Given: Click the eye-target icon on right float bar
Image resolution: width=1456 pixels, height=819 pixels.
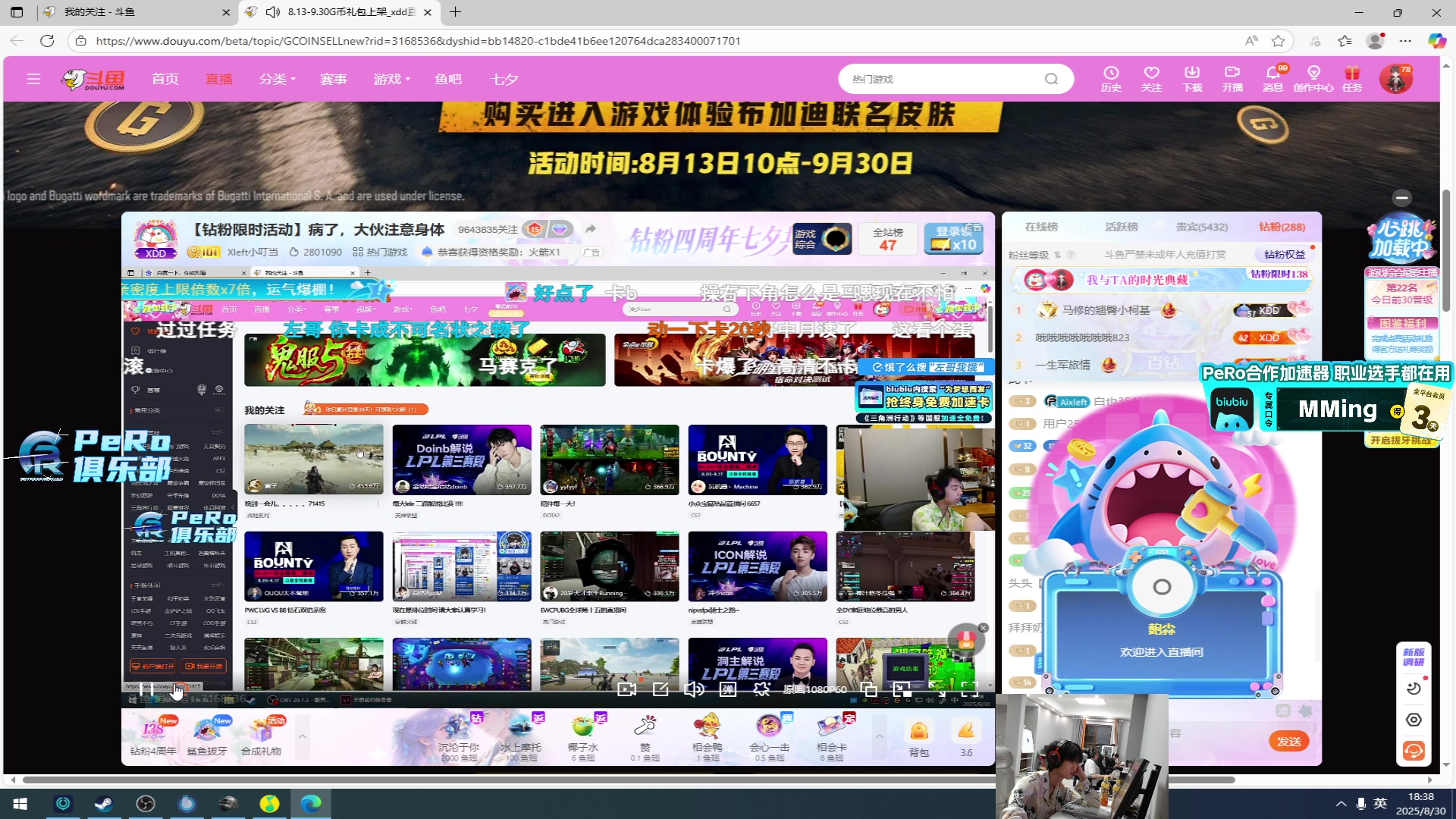Looking at the screenshot, I should 1414,720.
